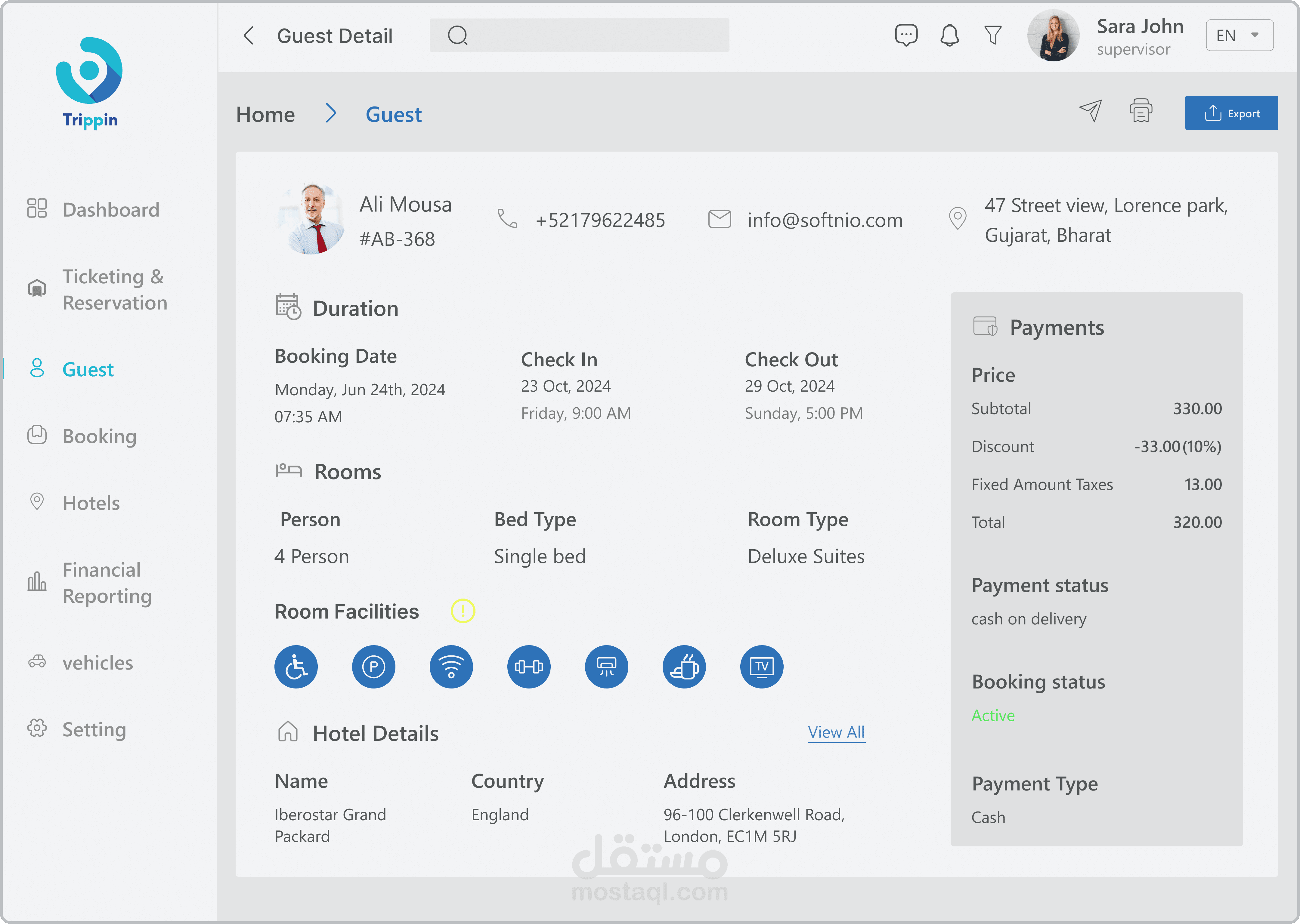Click the Wi-Fi facility icon
This screenshot has width=1300, height=924.
pos(451,667)
